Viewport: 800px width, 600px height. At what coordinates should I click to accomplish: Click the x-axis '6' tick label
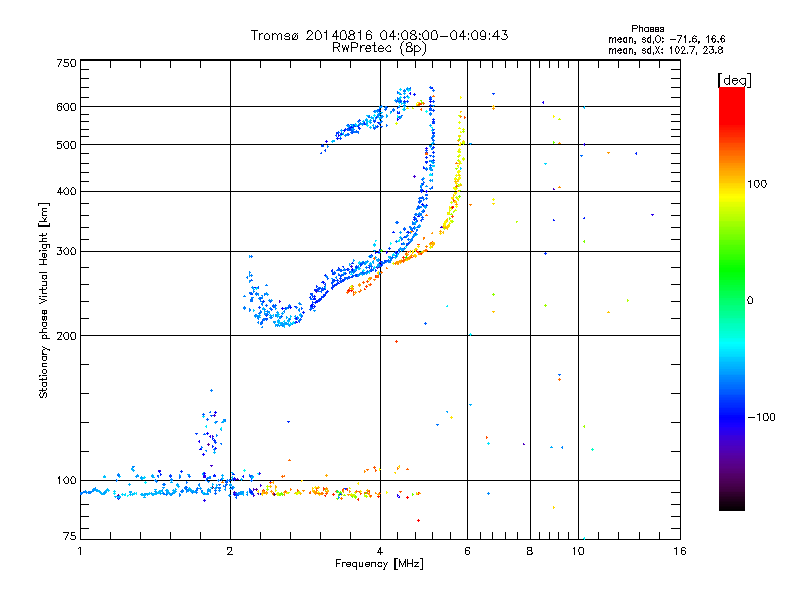pos(467,551)
